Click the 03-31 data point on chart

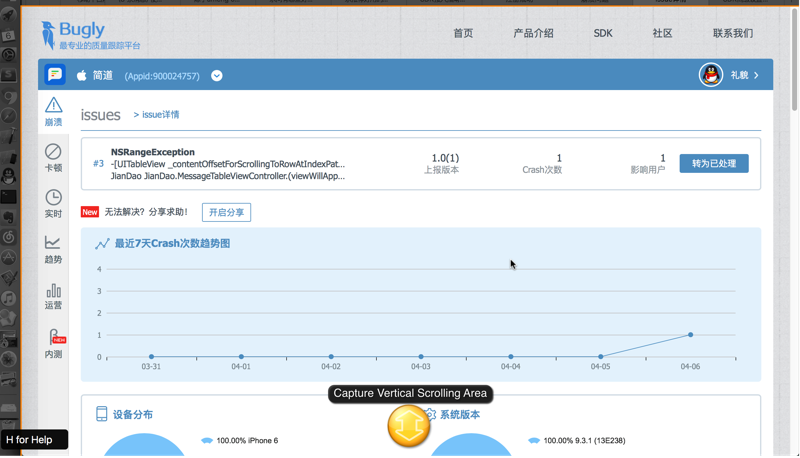[x=152, y=357]
